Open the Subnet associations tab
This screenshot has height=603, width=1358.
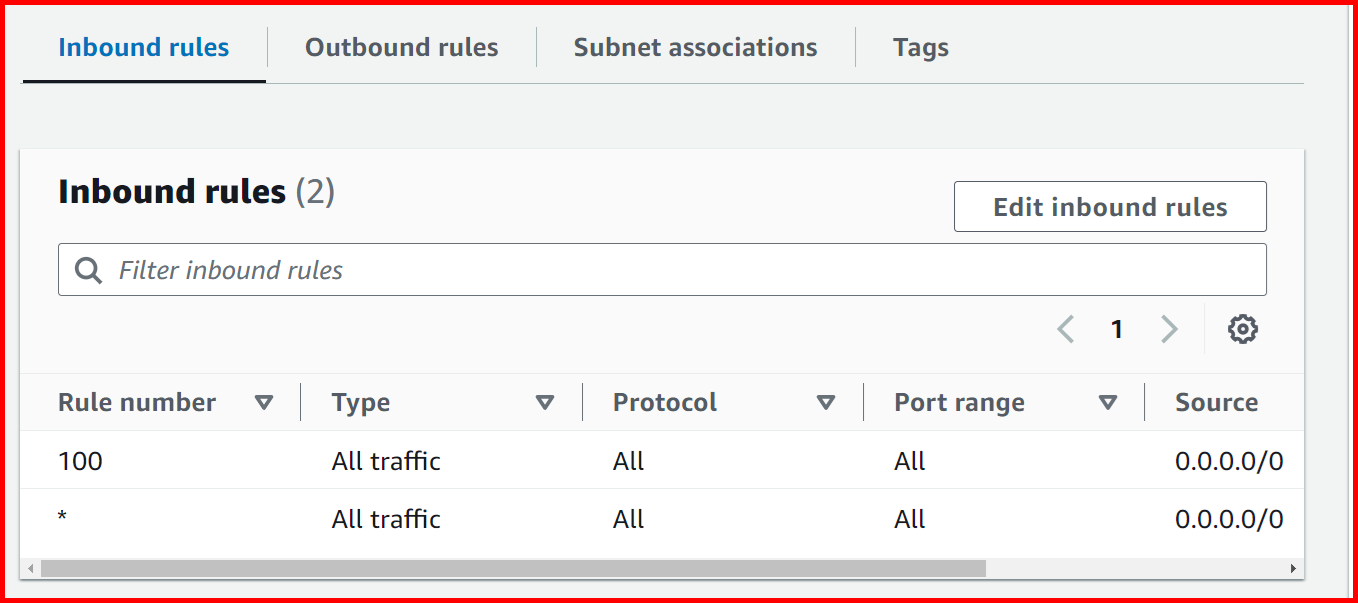click(x=694, y=47)
